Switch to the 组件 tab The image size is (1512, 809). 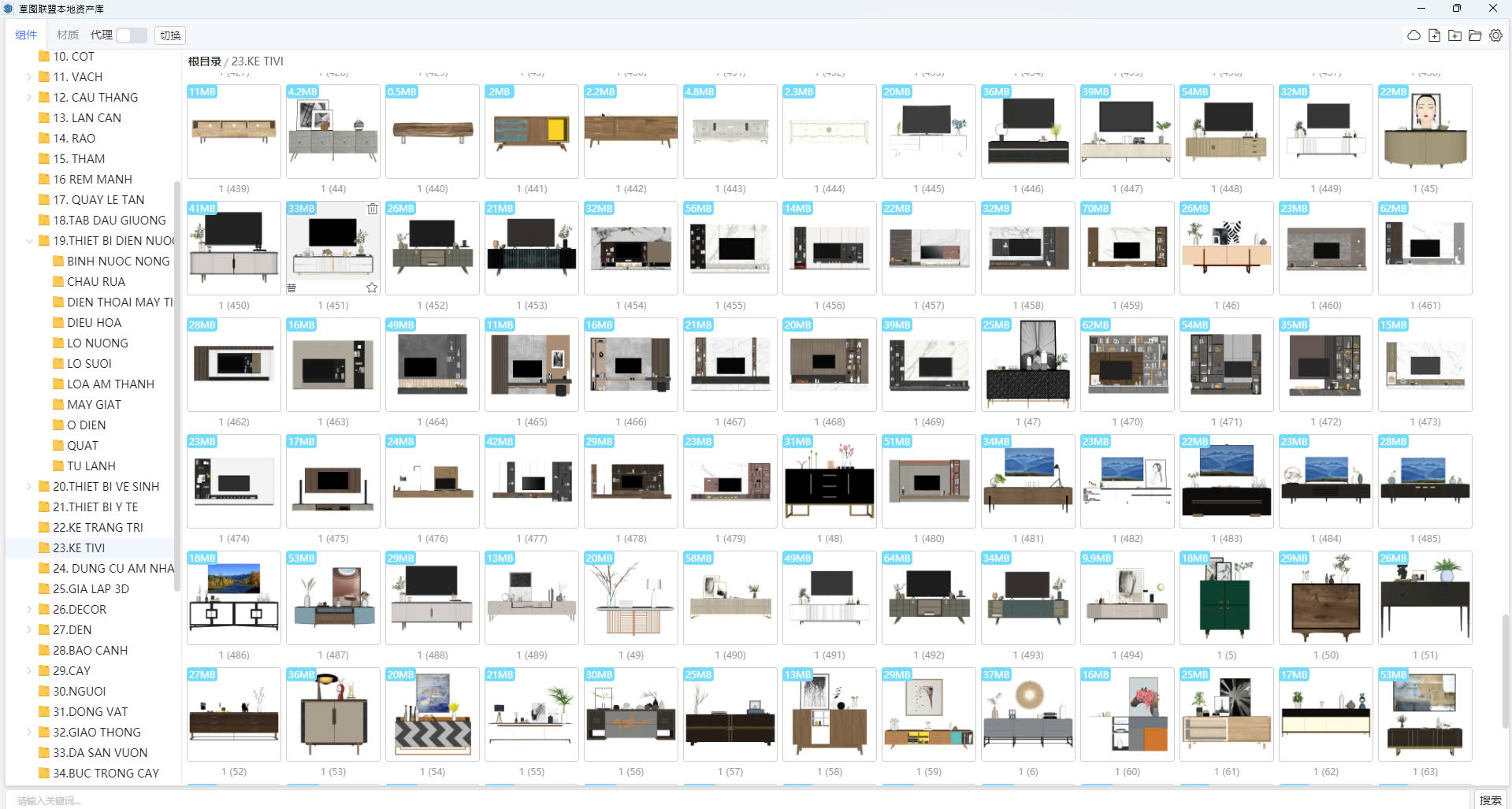tap(26, 35)
